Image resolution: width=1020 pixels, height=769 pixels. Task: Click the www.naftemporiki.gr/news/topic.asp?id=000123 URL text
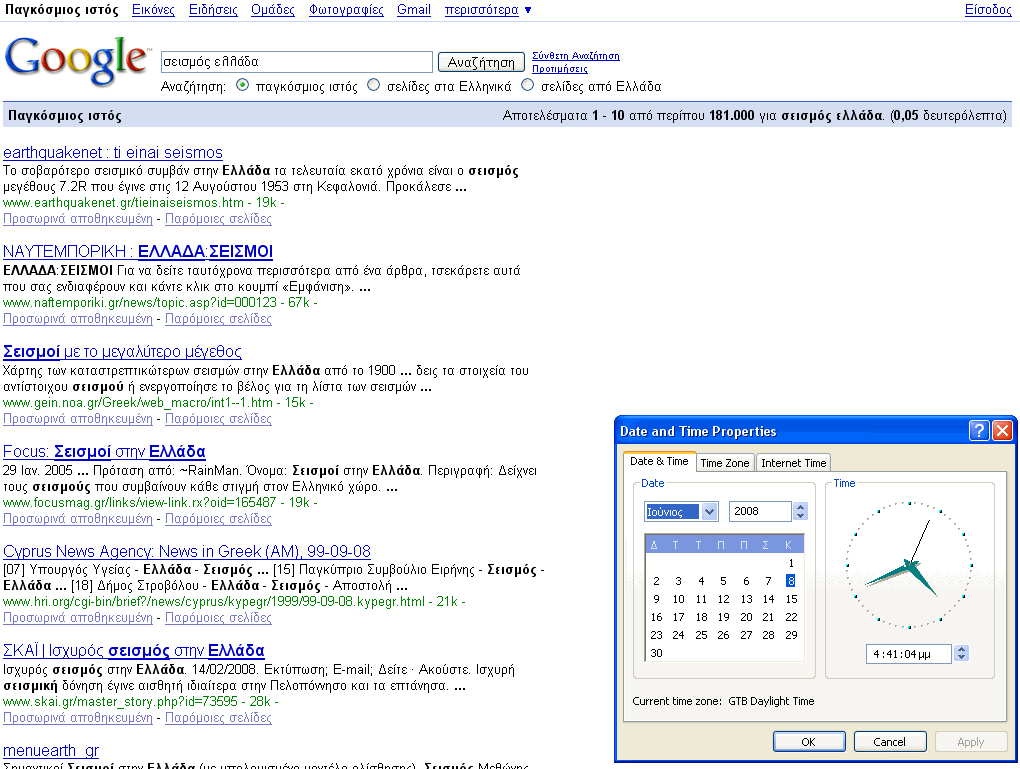(140, 303)
